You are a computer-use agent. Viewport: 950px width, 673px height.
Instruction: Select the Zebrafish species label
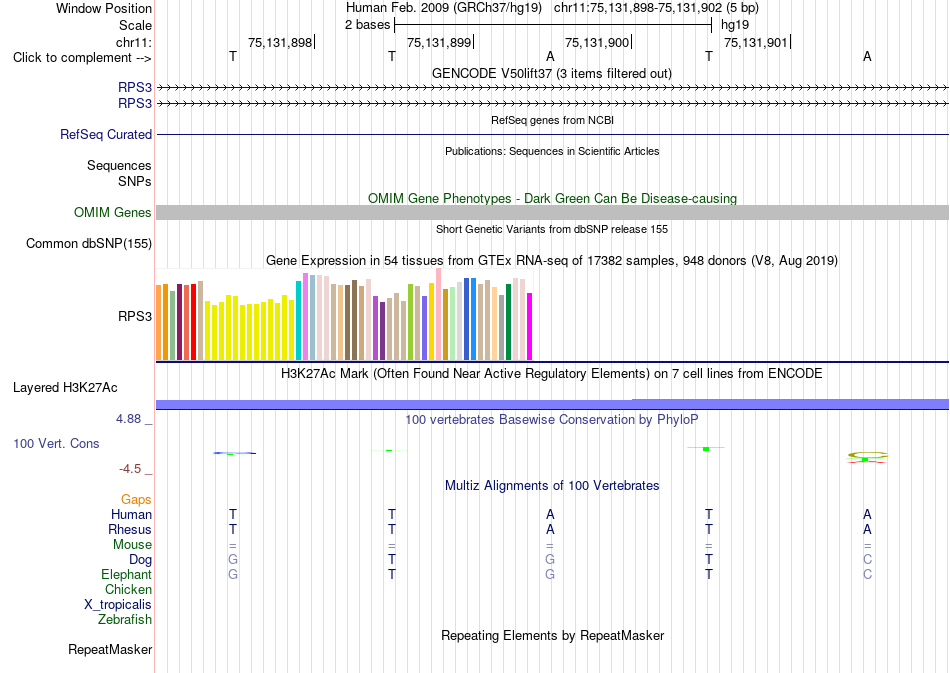click(125, 620)
